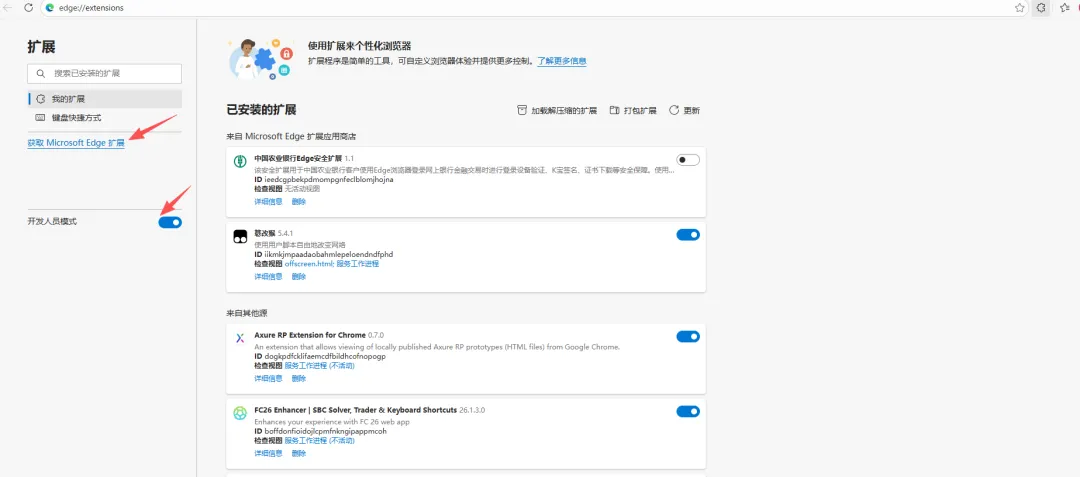
Task: Click the magnifier icon in extension search box
Action: [x=41, y=73]
